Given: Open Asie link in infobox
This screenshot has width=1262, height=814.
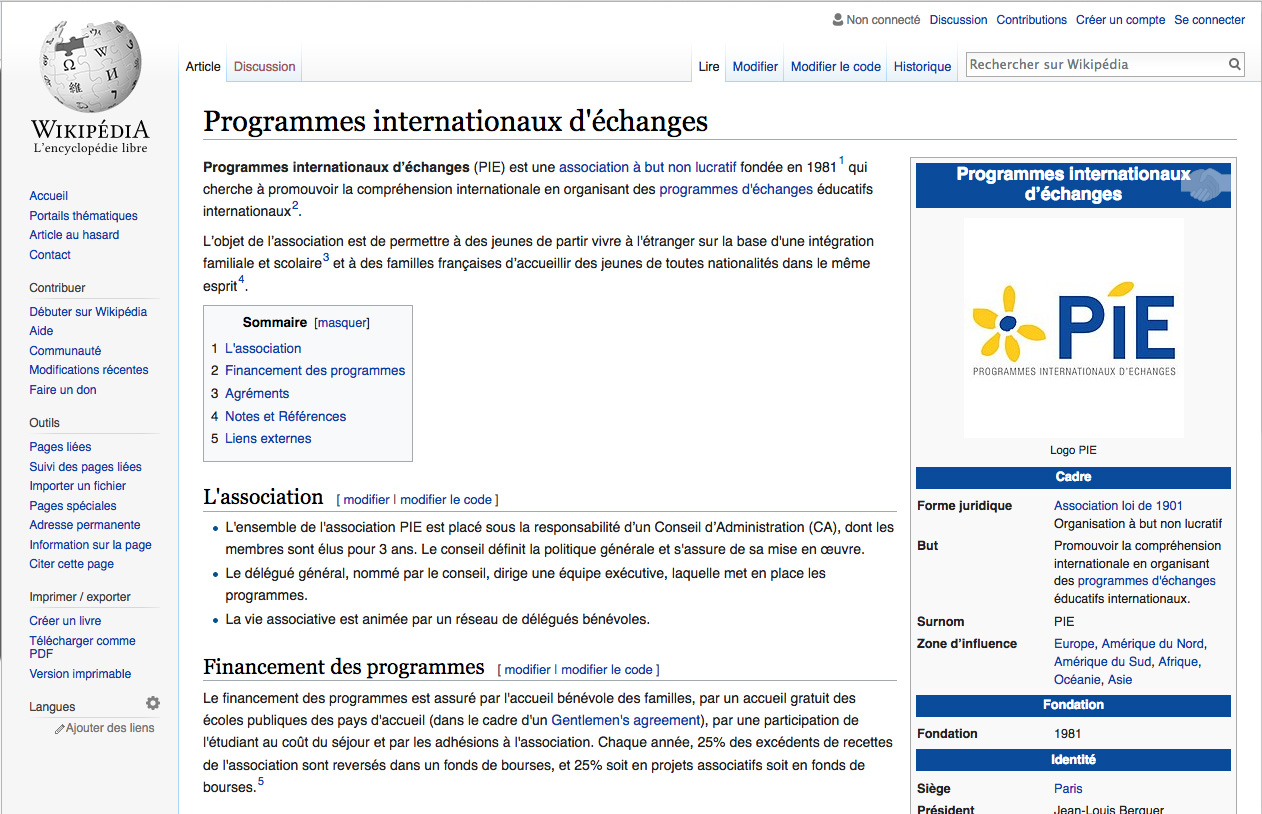Looking at the screenshot, I should 1120,680.
